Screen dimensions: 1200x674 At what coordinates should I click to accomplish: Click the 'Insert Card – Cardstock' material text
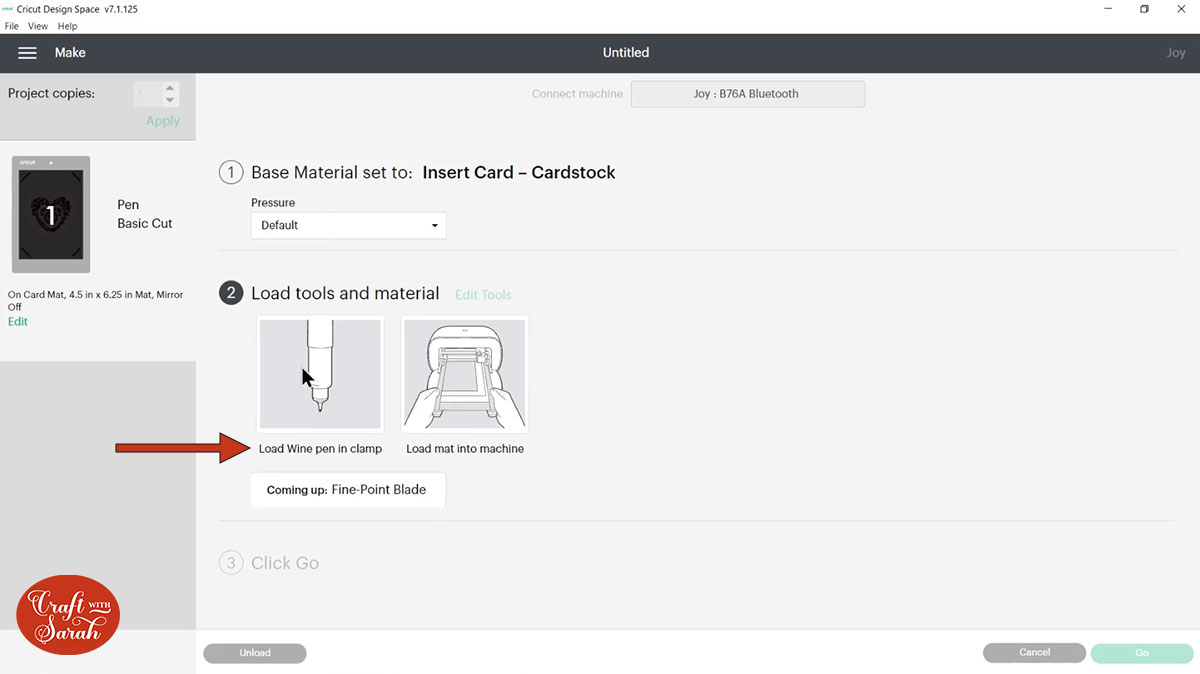coord(519,172)
